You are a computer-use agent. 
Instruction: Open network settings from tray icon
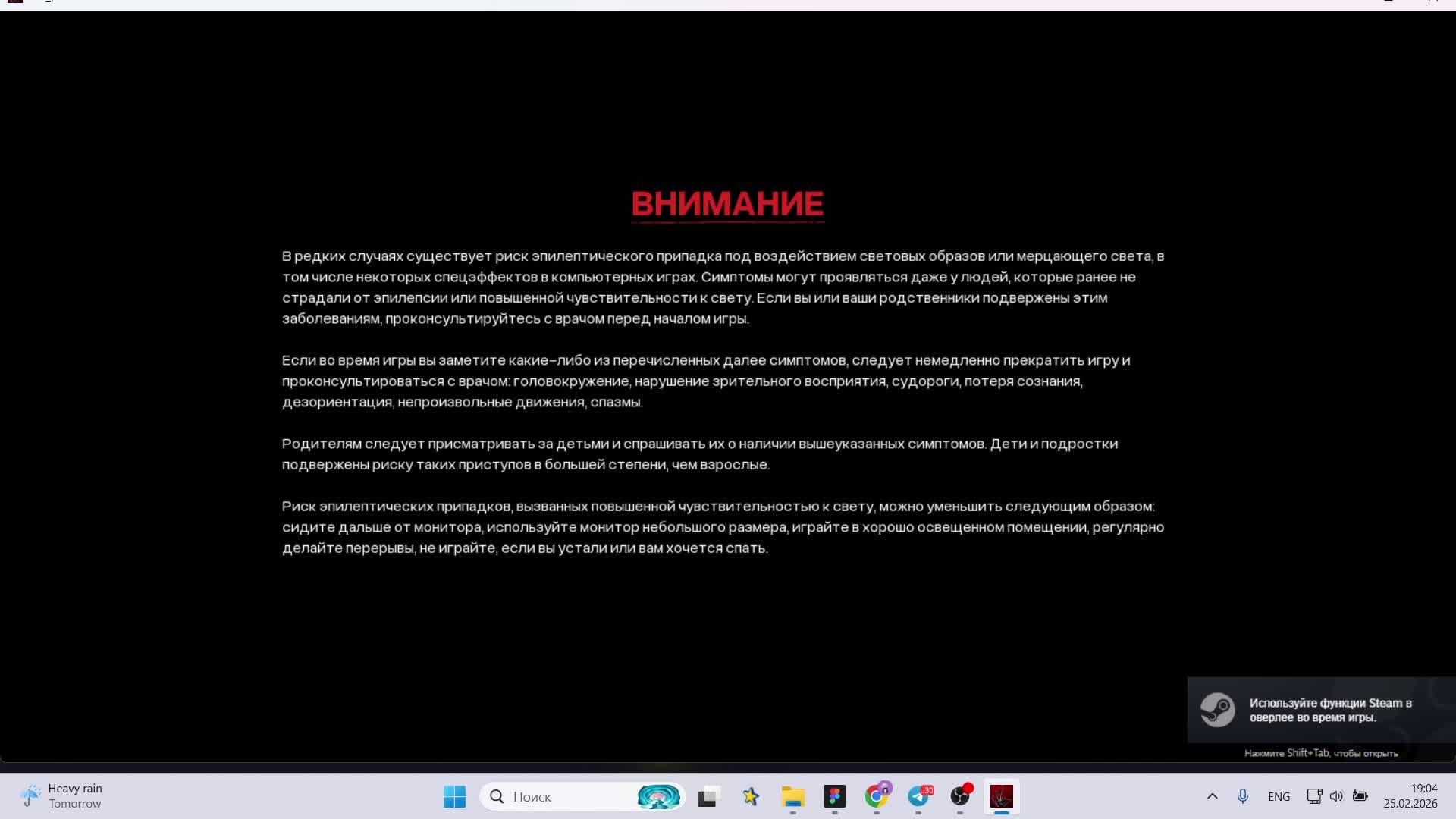point(1314,796)
